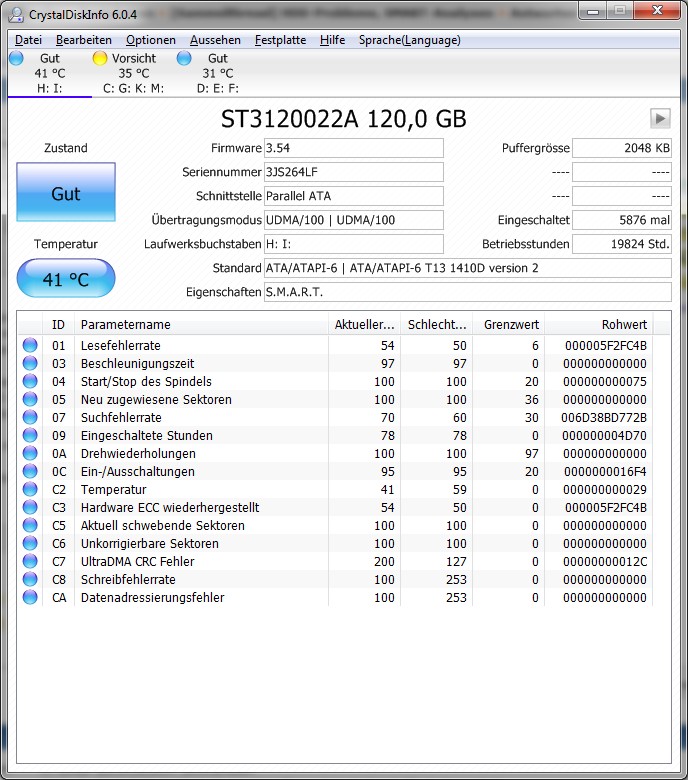Click the Parametername column header
This screenshot has height=780, width=688.
point(201,324)
